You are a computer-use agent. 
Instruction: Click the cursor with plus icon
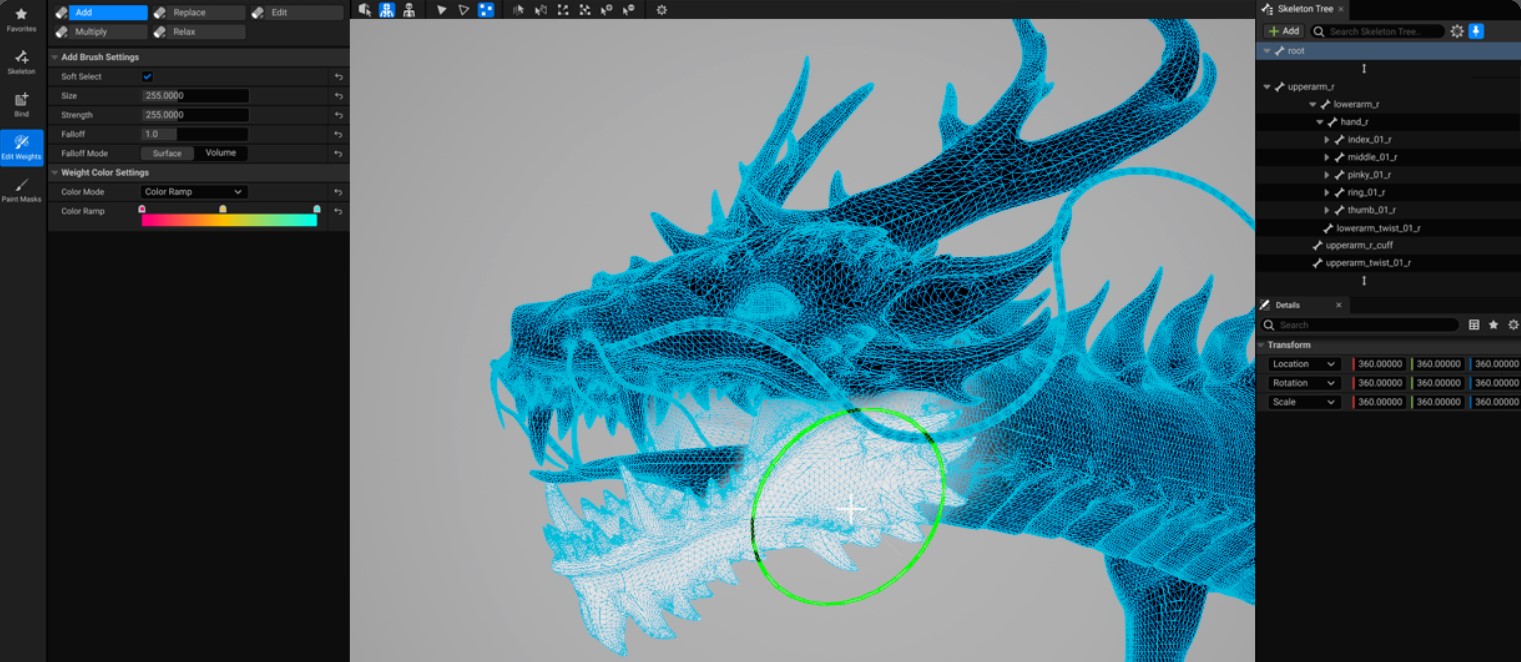click(x=606, y=10)
